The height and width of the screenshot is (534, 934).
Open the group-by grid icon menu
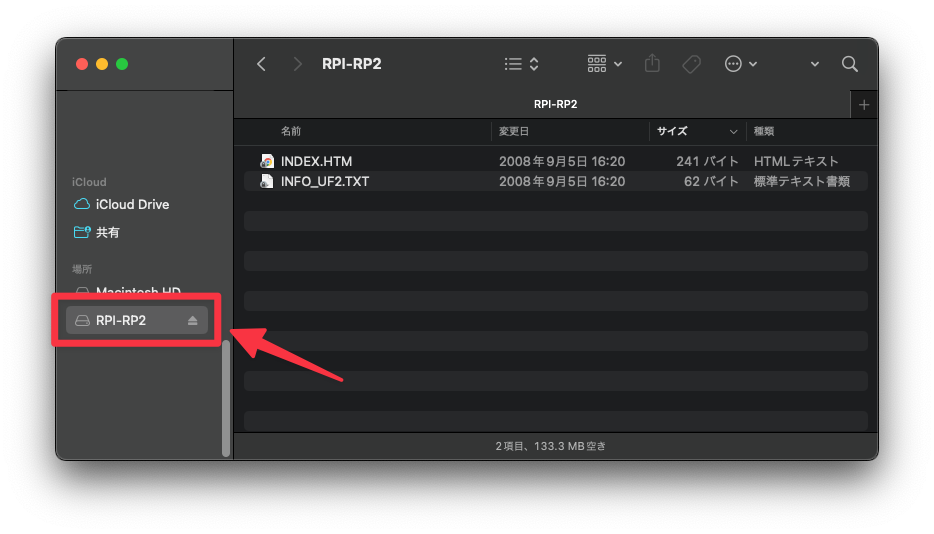click(x=605, y=64)
